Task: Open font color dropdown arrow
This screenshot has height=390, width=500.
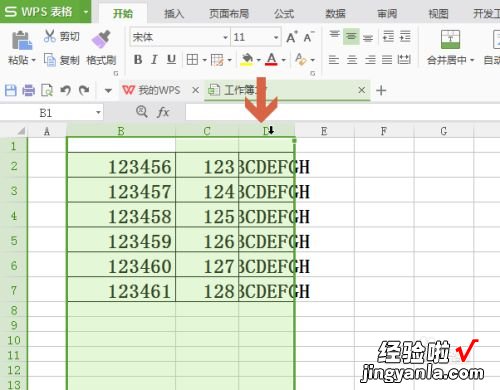Action: point(284,60)
